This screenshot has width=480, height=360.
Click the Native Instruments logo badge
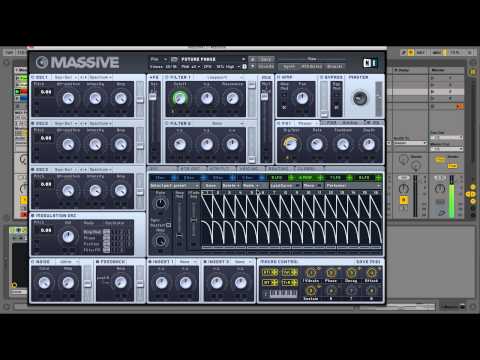click(x=370, y=63)
